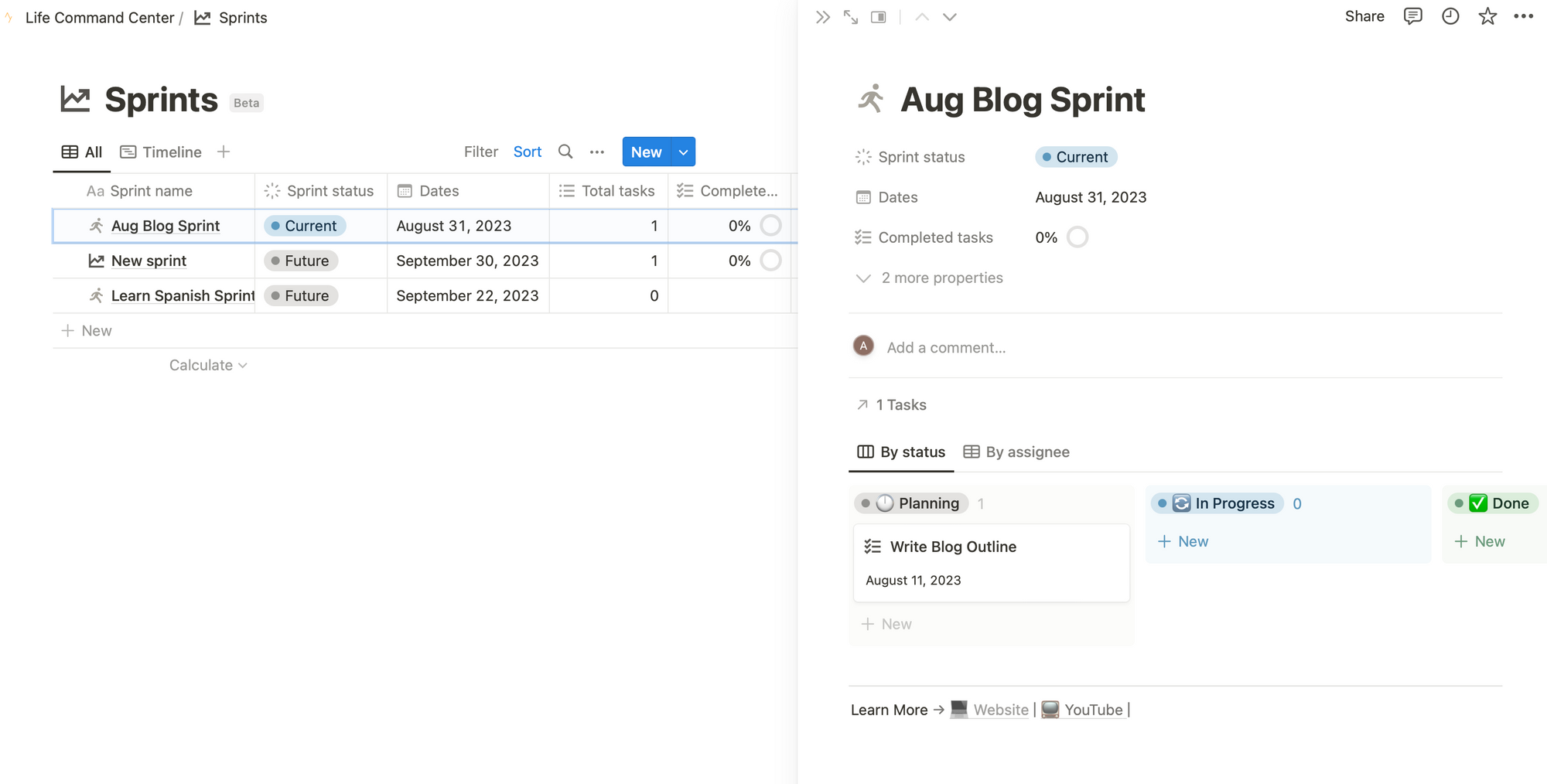Open Current status of Aug Blog Sprint row
This screenshot has height=784, width=1547.
pos(305,226)
